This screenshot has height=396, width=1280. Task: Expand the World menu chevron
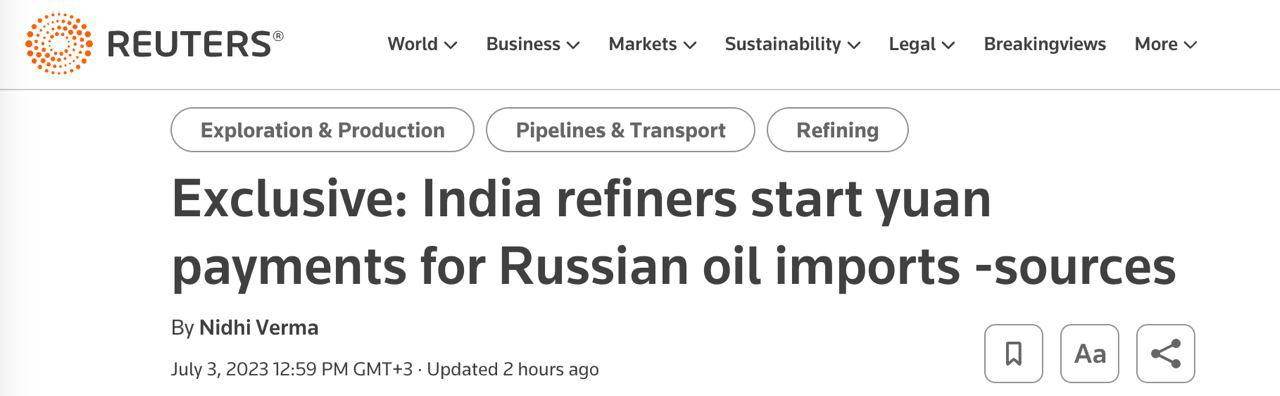450,45
